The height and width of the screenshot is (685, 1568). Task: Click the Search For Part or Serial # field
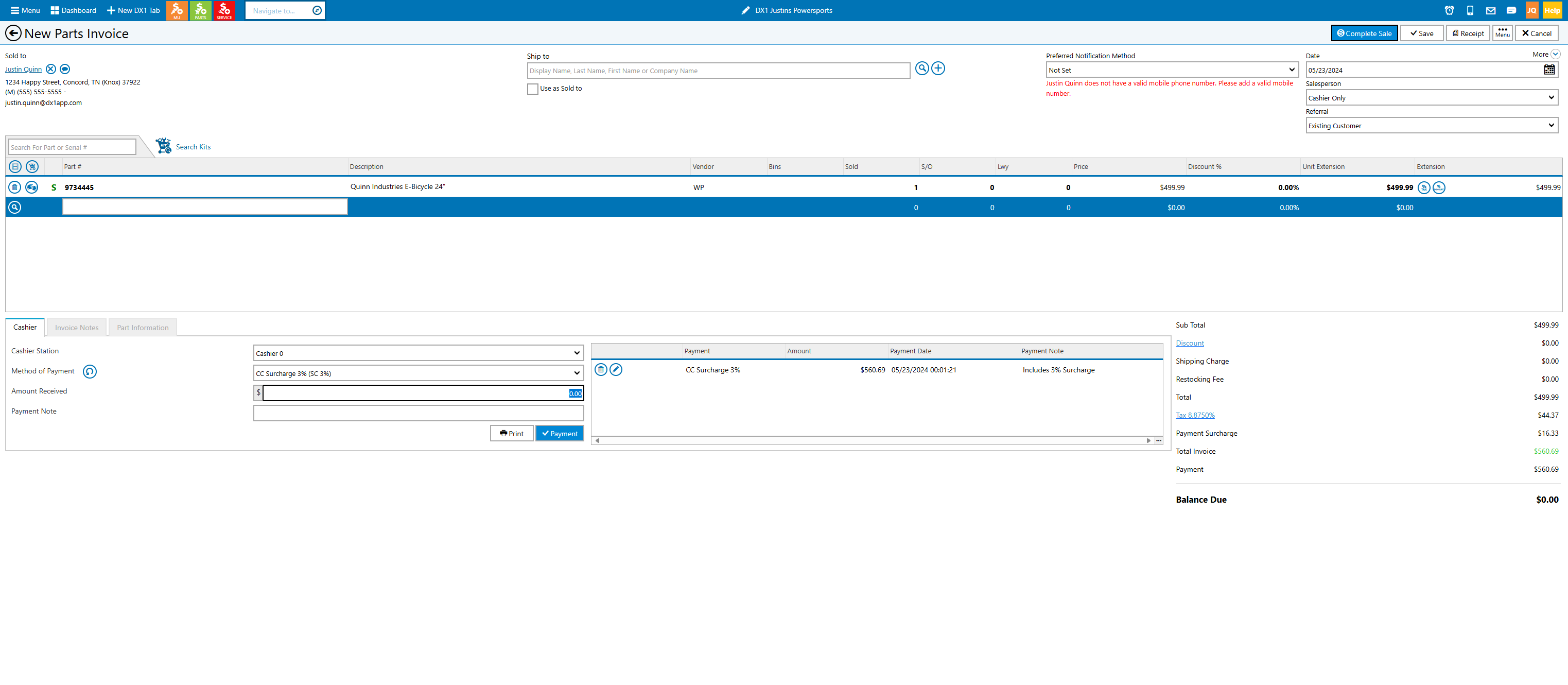click(x=72, y=147)
